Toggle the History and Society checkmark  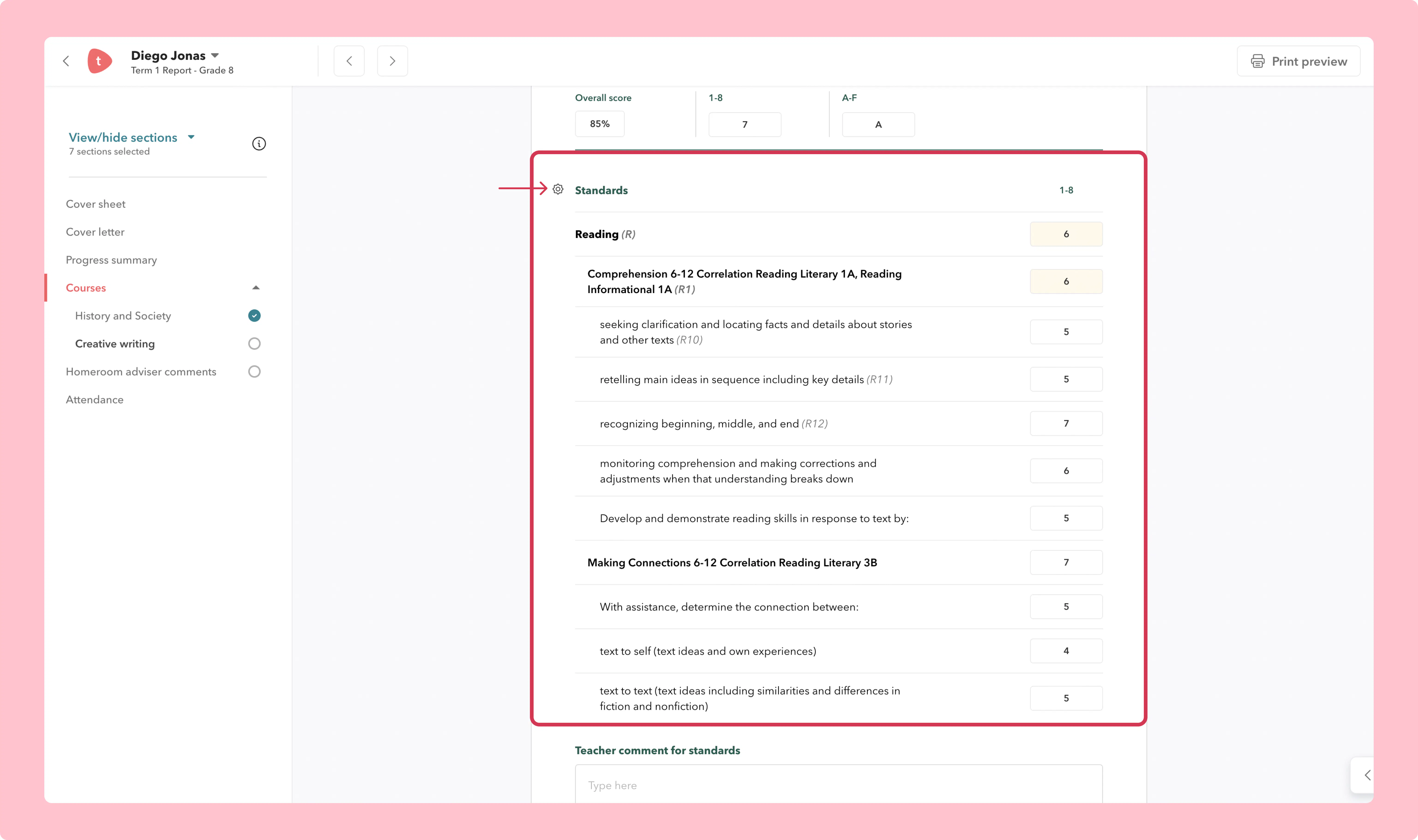click(254, 316)
